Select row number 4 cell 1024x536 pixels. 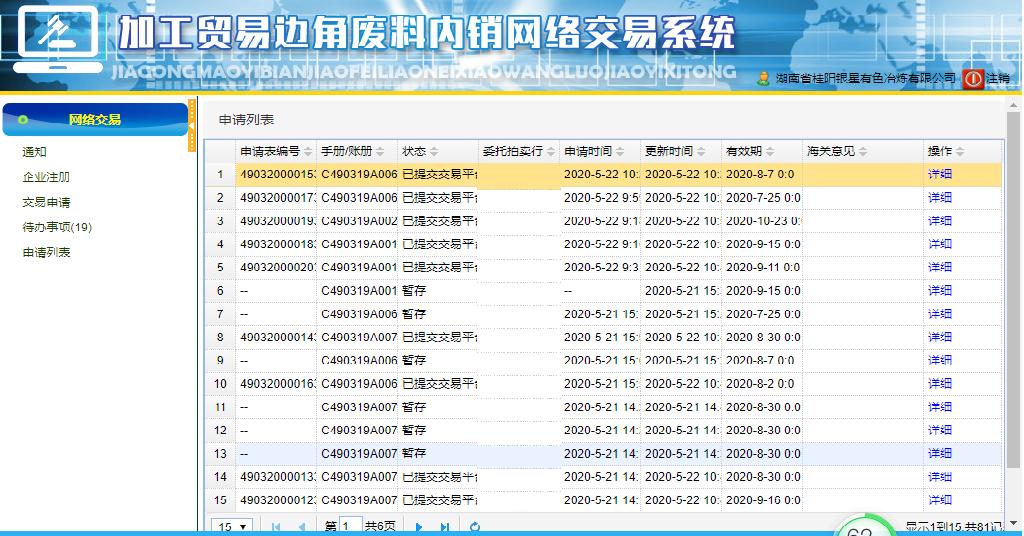[x=220, y=244]
